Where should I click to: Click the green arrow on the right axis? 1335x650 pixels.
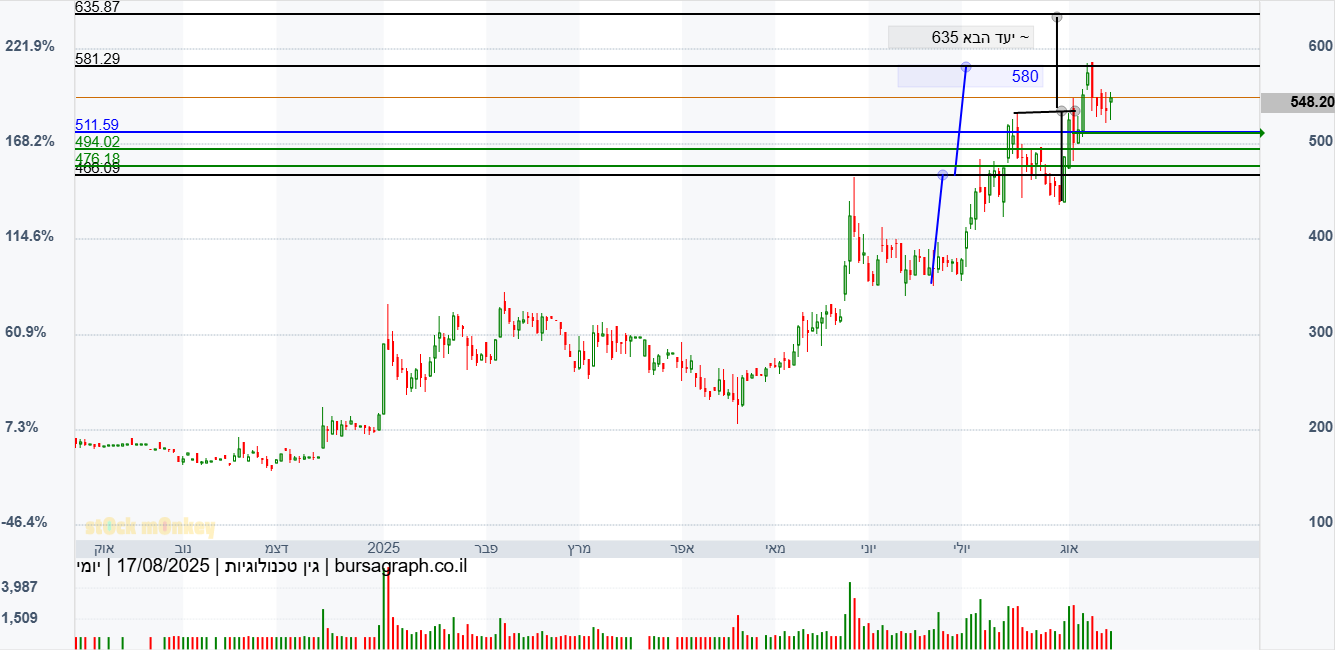pyautogui.click(x=1258, y=132)
